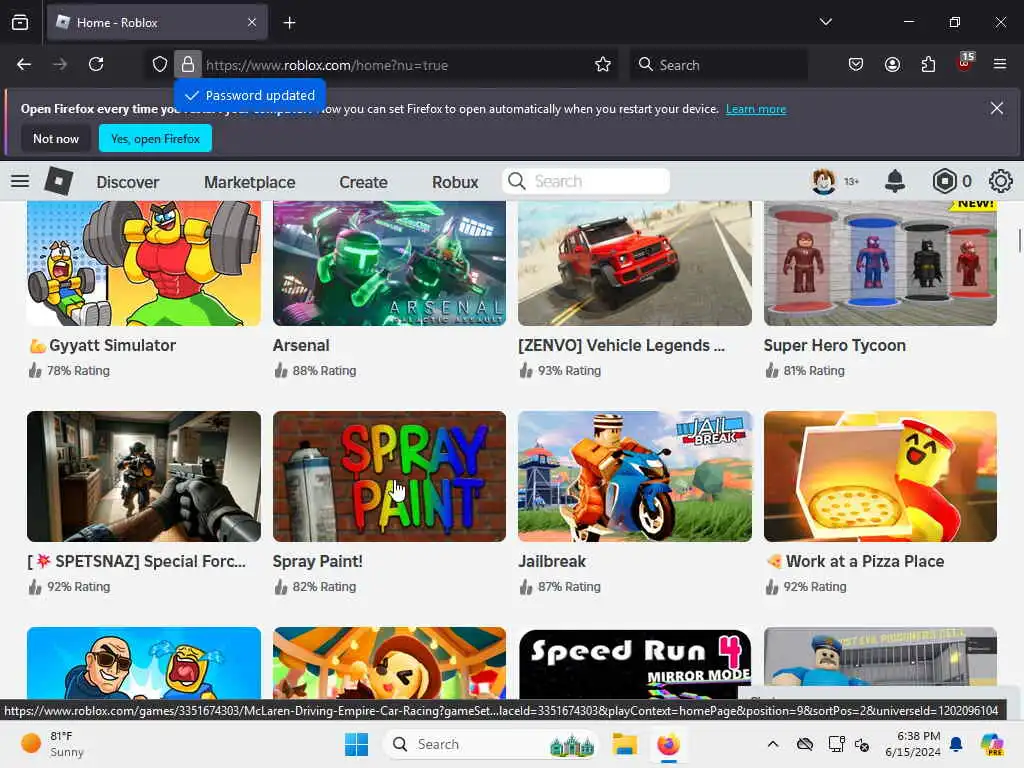
Task: Open the Speed Run 4 thumbnail
Action: [635, 663]
